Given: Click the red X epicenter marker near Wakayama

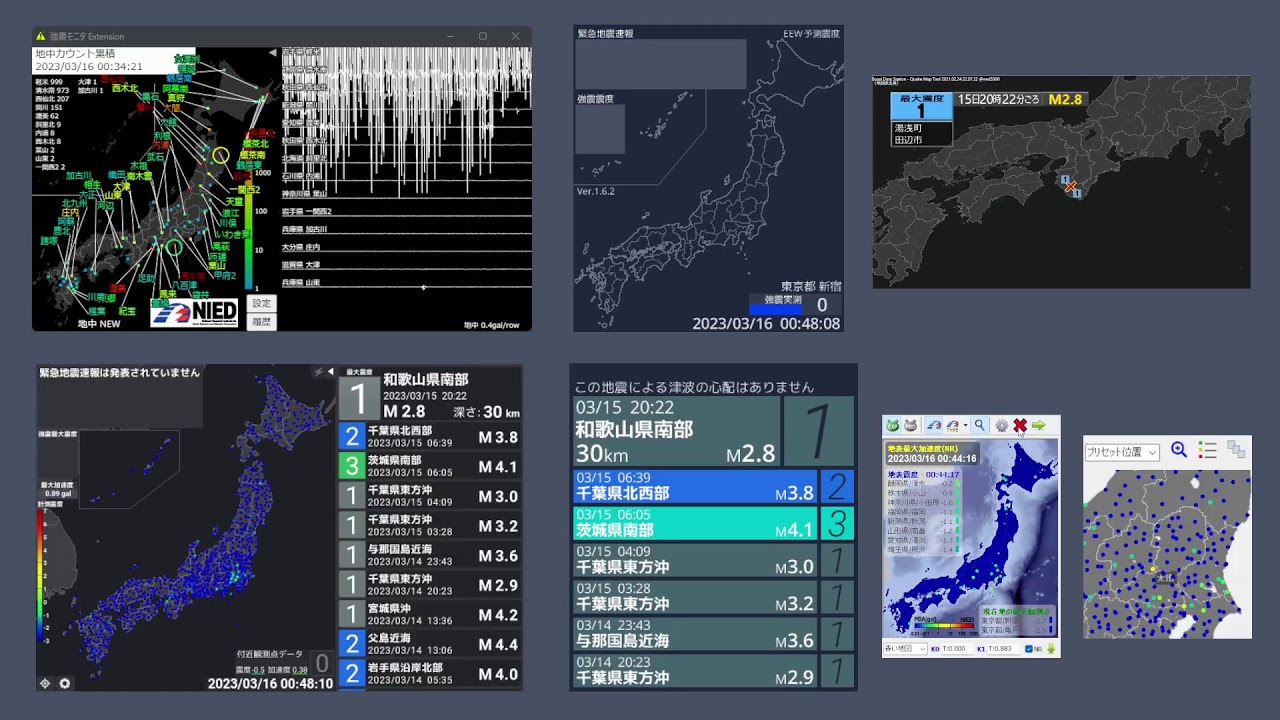Looking at the screenshot, I should click(x=1070, y=187).
